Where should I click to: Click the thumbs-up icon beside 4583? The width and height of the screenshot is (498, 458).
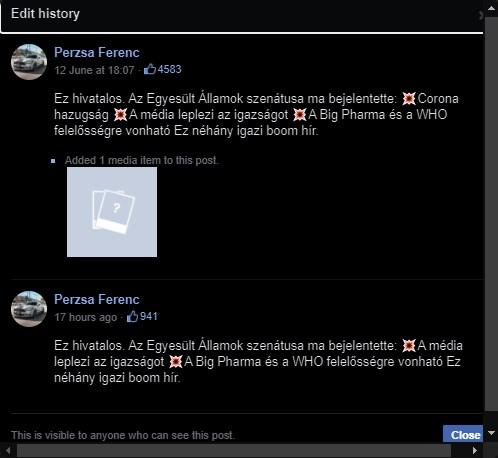point(150,69)
